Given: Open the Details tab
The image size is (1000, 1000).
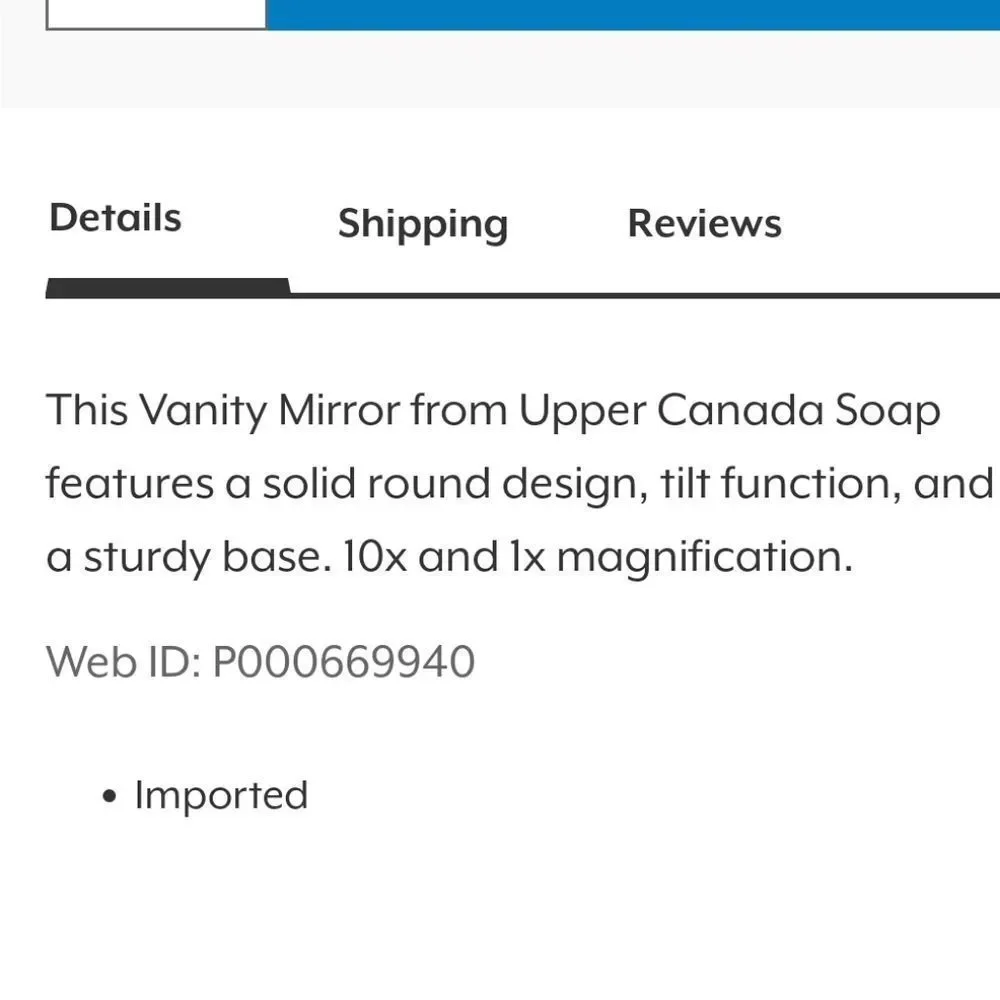Looking at the screenshot, I should point(115,218).
